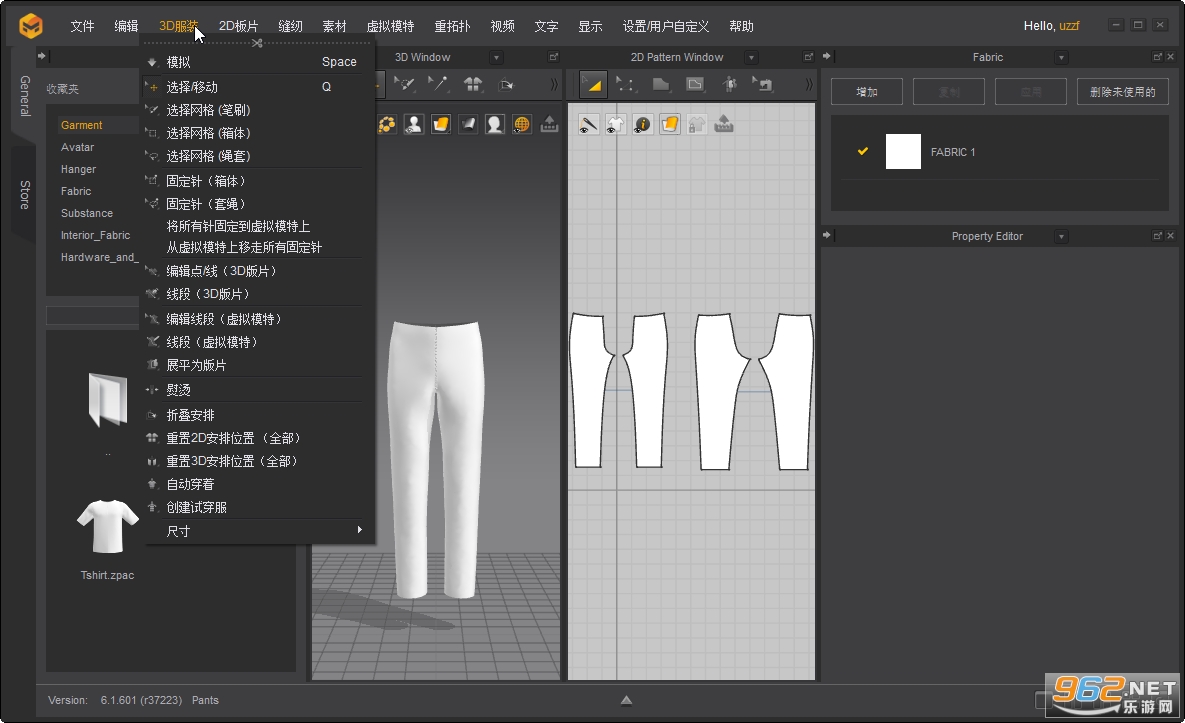Viewport: 1185px width, 723px height.
Task: Click the pin arrow left of Fabric panel
Action: pyautogui.click(x=827, y=57)
